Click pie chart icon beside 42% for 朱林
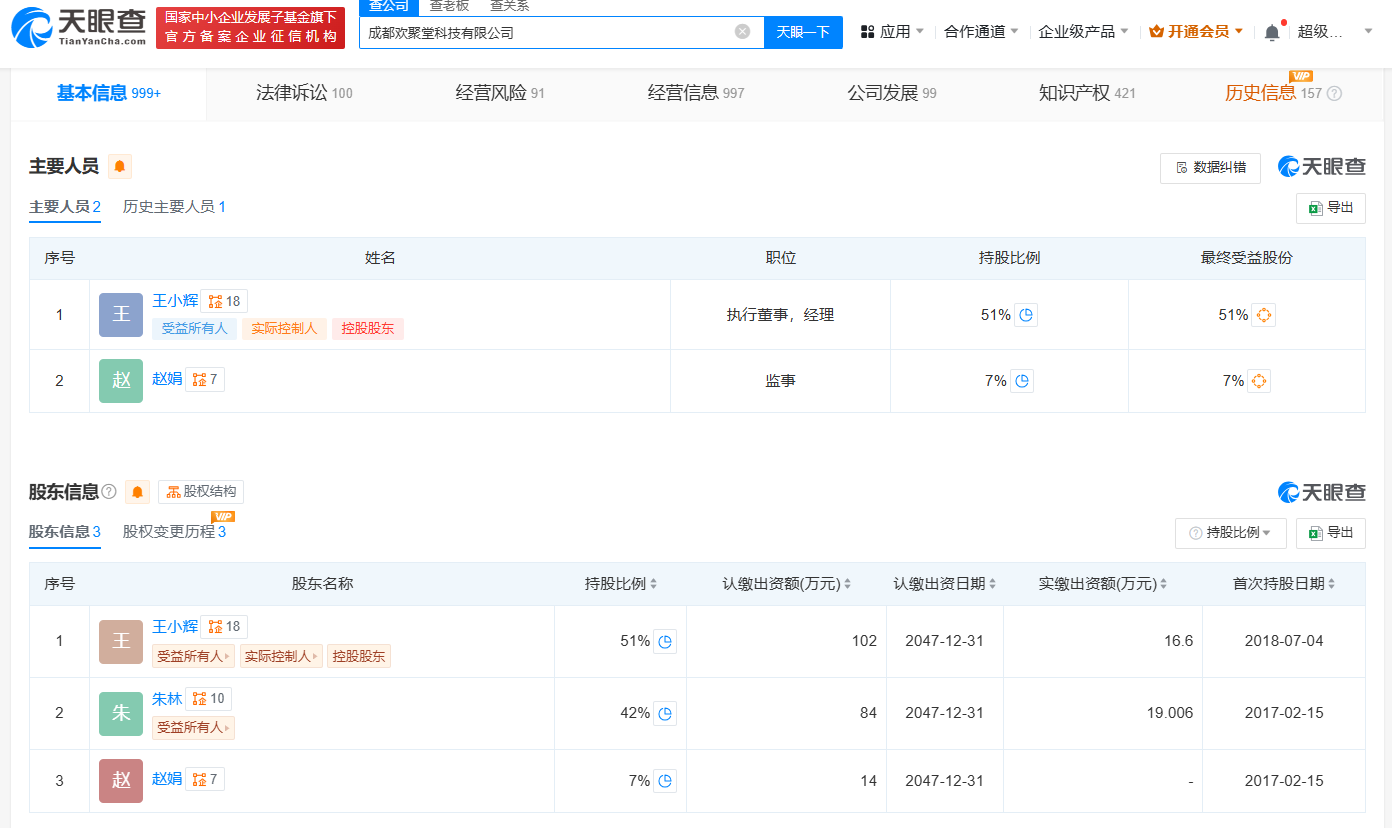 (665, 713)
